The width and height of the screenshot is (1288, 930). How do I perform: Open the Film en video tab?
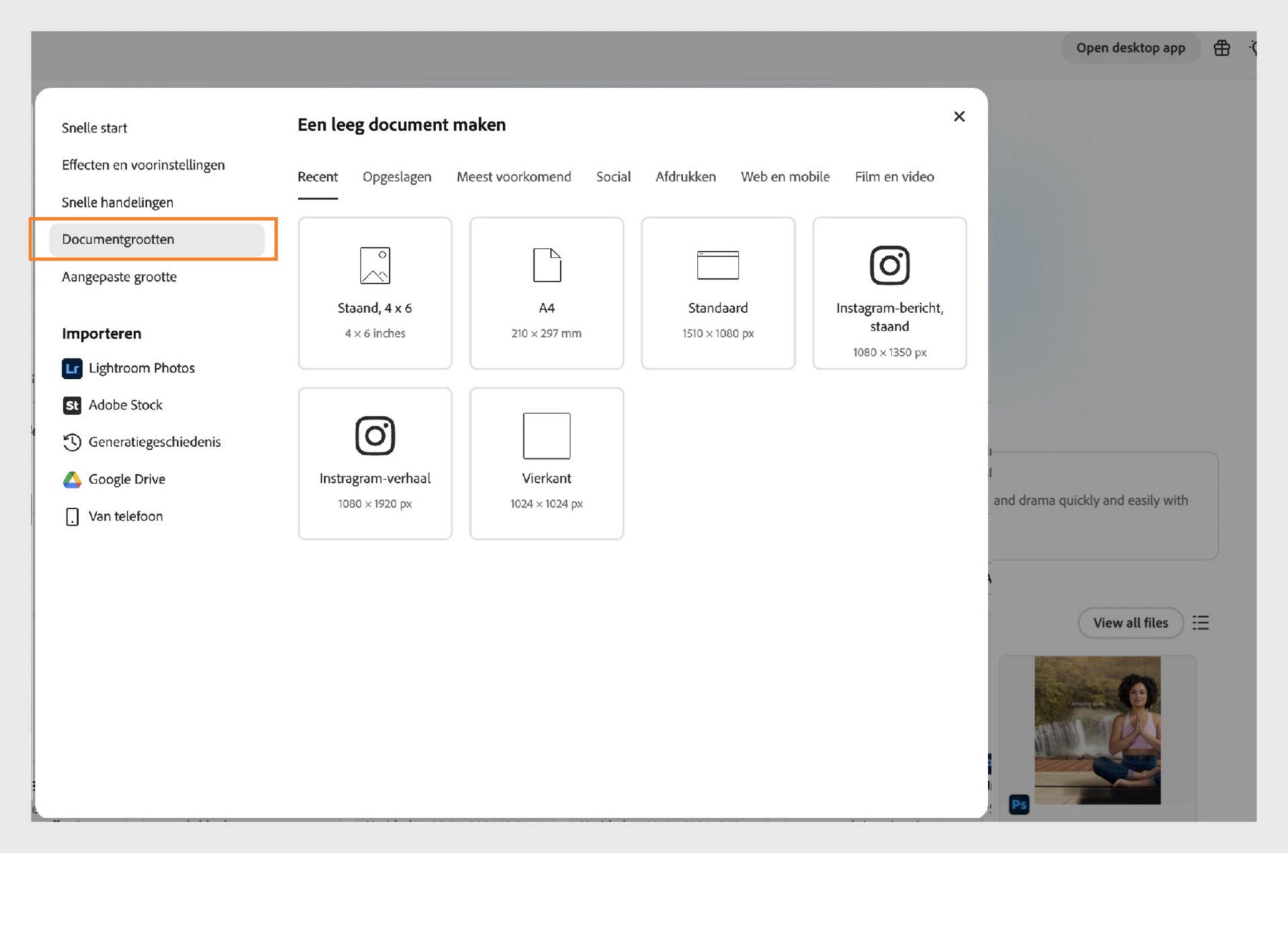(894, 177)
